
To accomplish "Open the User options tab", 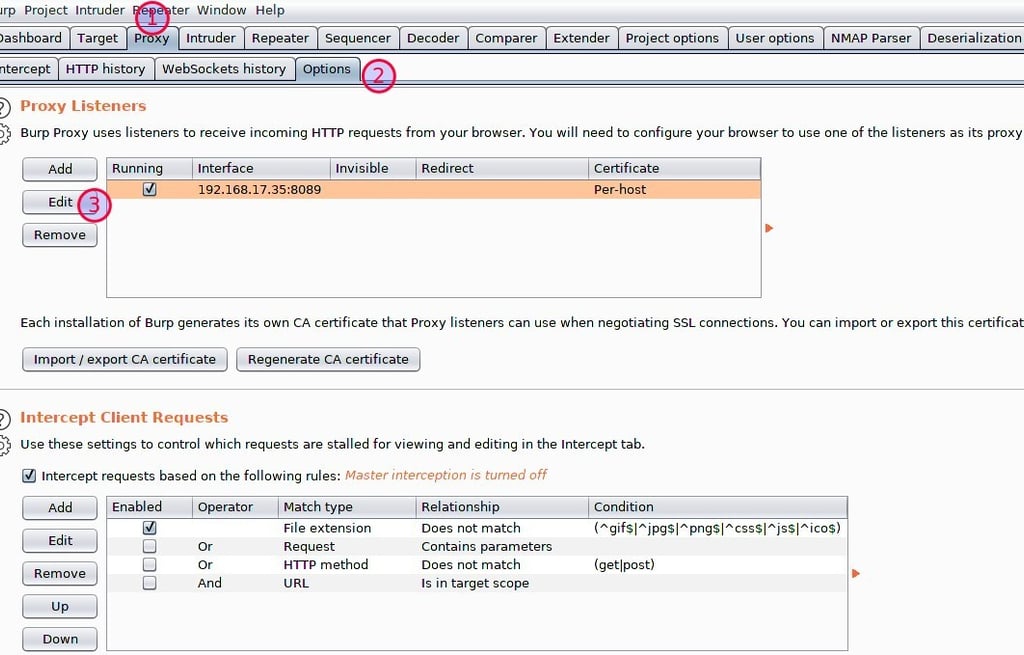I will pos(775,38).
